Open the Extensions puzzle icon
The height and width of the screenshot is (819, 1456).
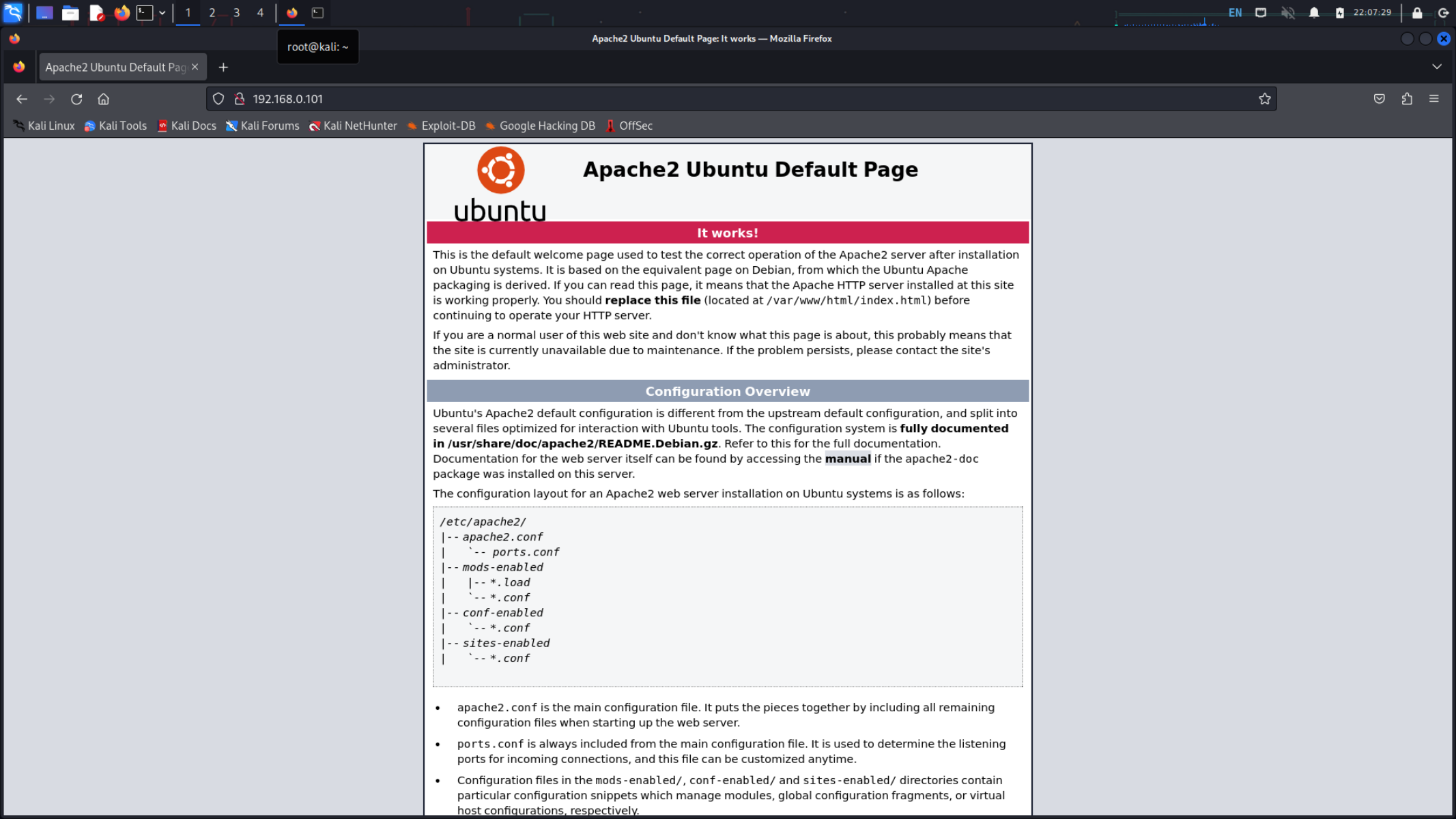pos(1407,99)
